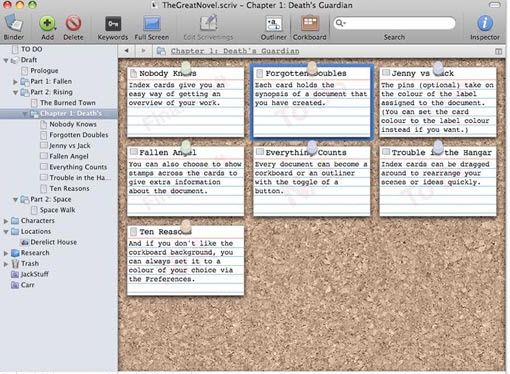Collapse the Locations folder

(x=6, y=232)
